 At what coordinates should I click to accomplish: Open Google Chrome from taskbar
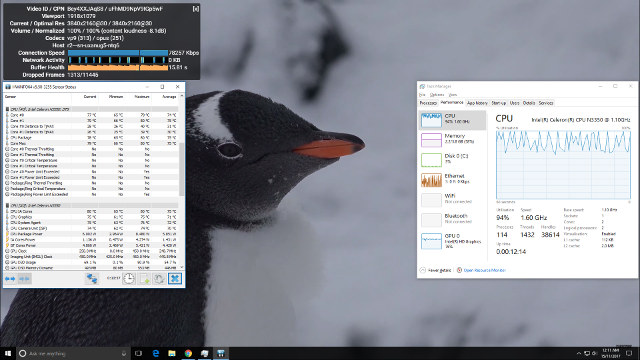point(188,353)
